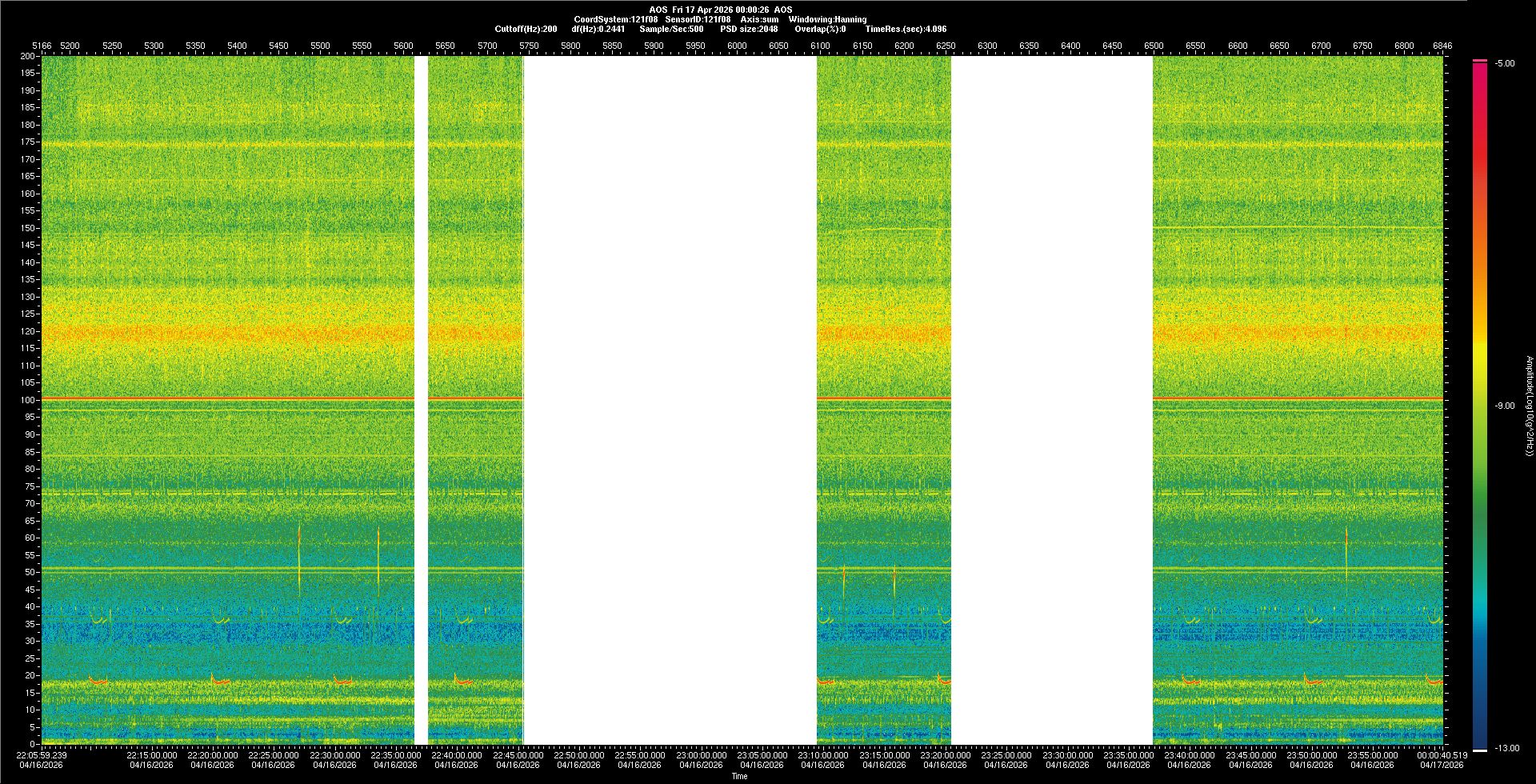Click the frequency-axis tick label 75

point(30,486)
